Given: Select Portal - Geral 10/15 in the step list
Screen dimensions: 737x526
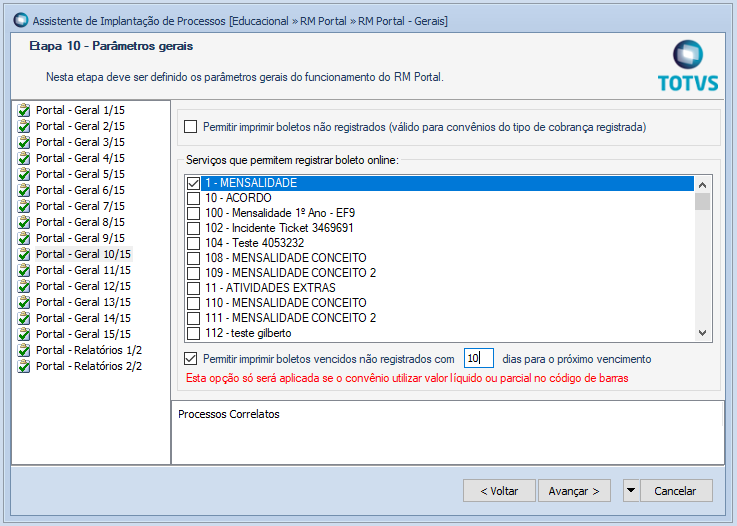Looking at the screenshot, I should click(x=83, y=254).
